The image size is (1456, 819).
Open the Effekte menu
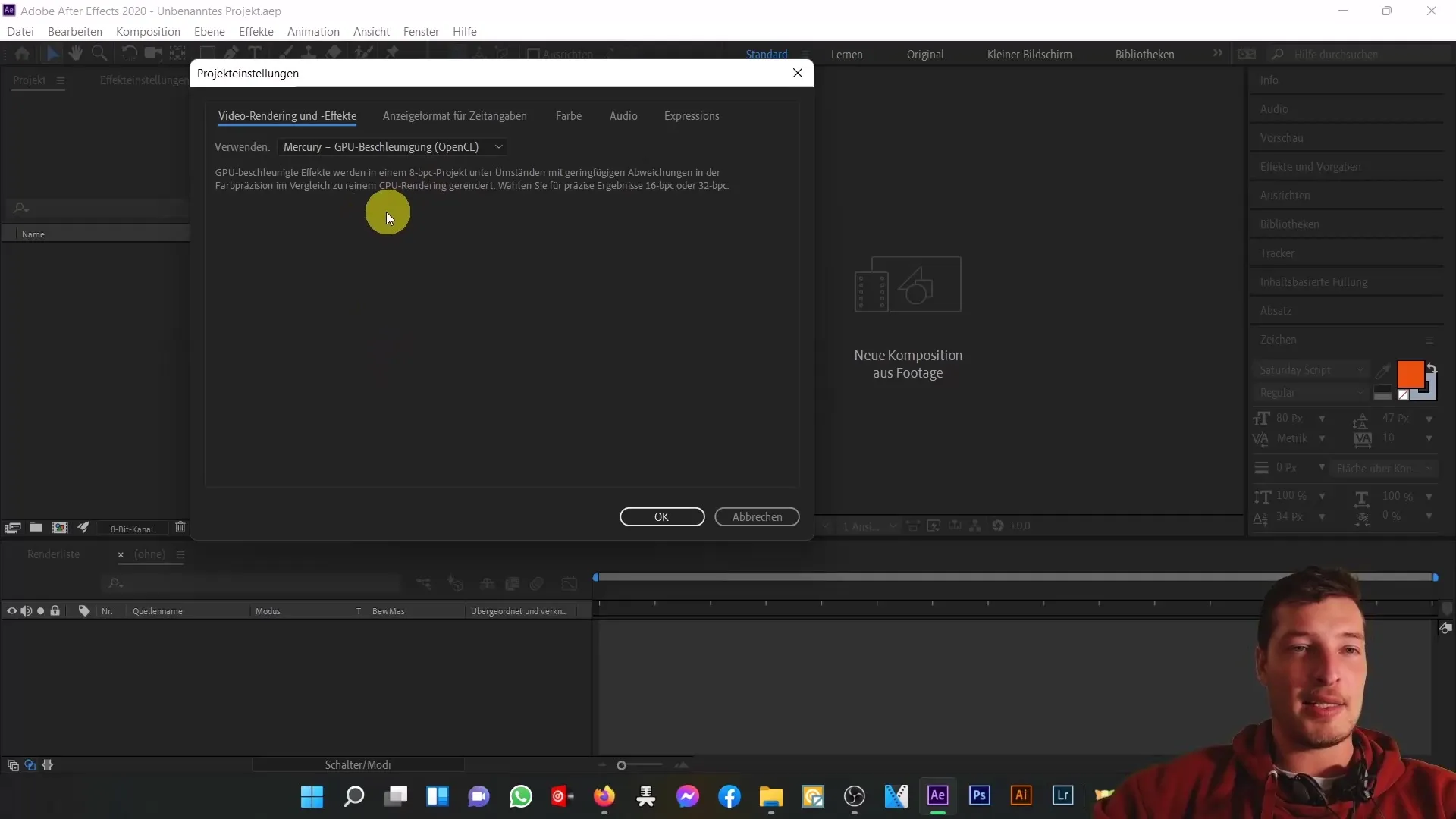(256, 32)
